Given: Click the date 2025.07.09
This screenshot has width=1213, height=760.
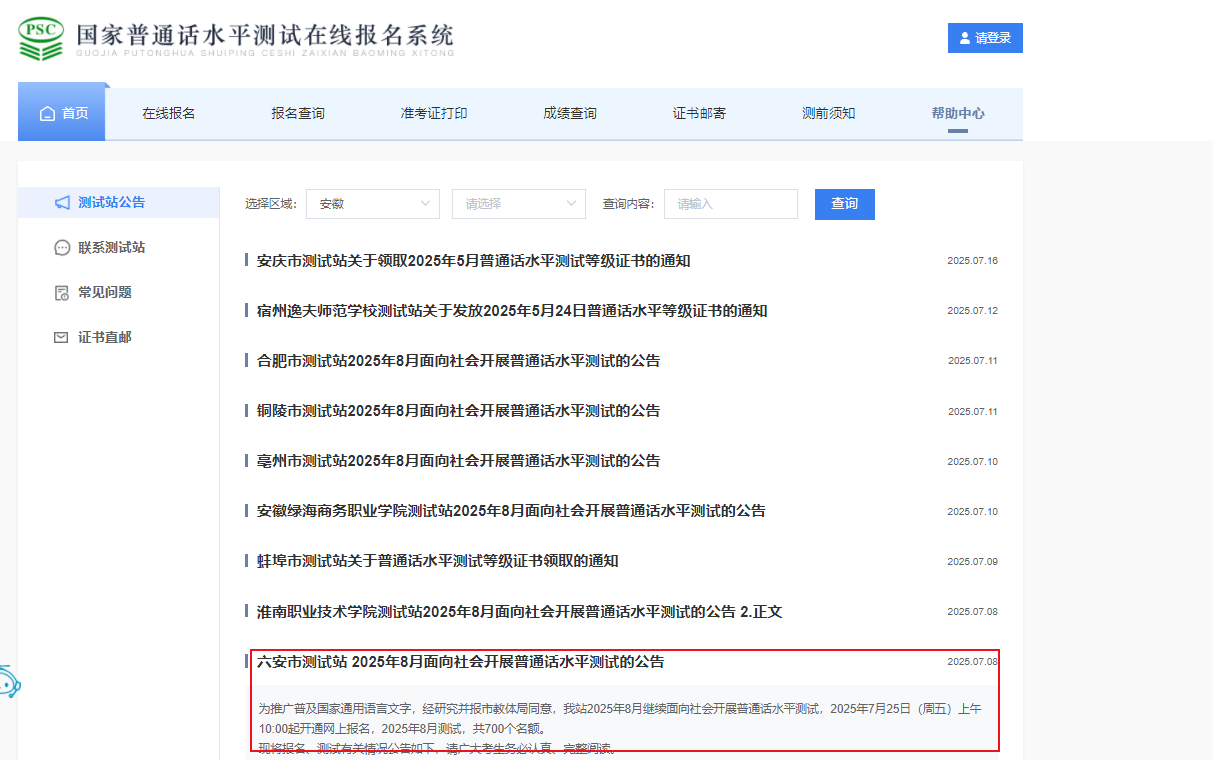Looking at the screenshot, I should coord(973,561).
